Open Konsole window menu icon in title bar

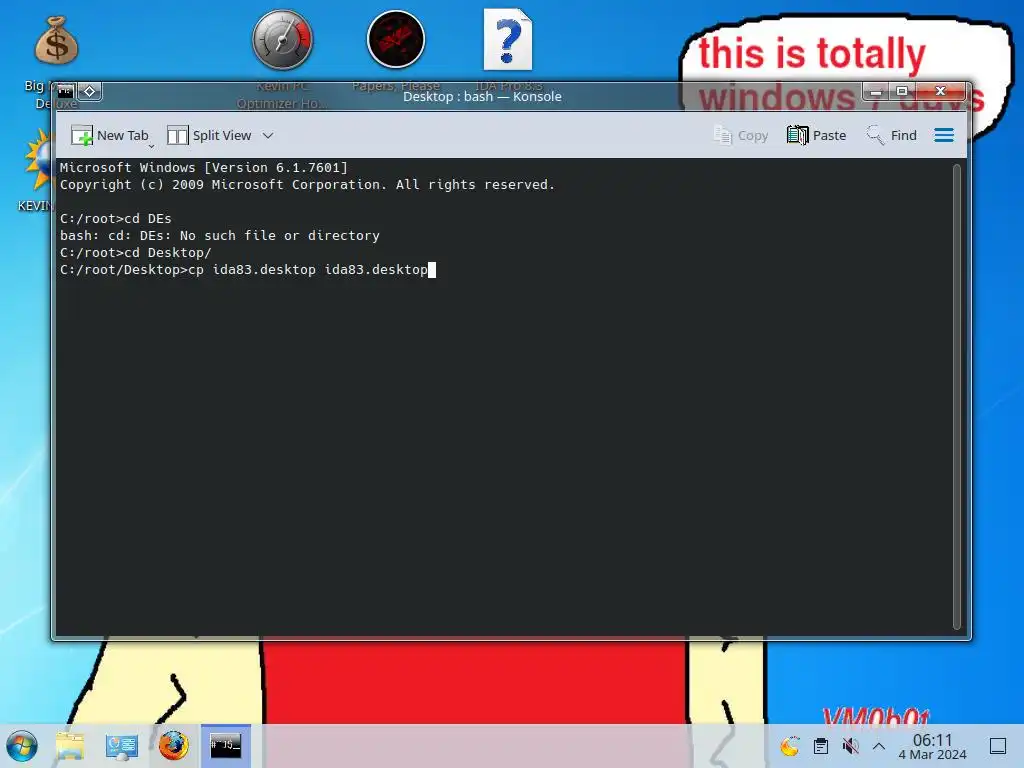click(65, 91)
